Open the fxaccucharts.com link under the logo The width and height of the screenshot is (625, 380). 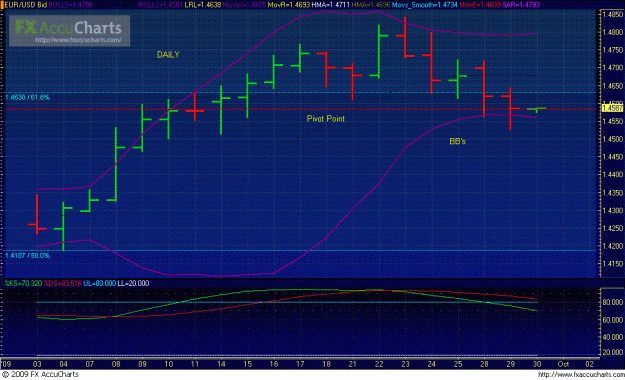78,40
